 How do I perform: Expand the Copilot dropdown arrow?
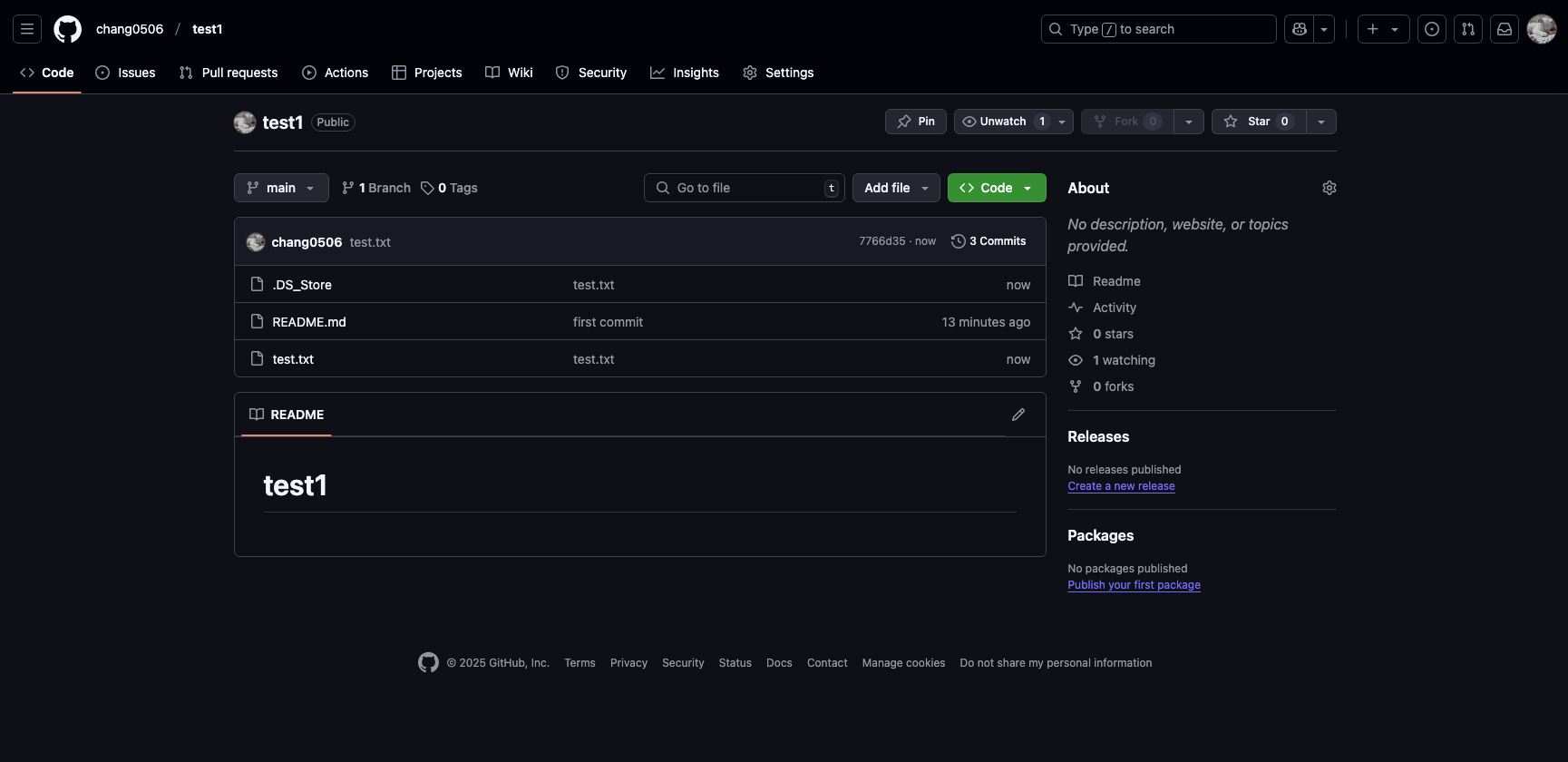[1324, 29]
